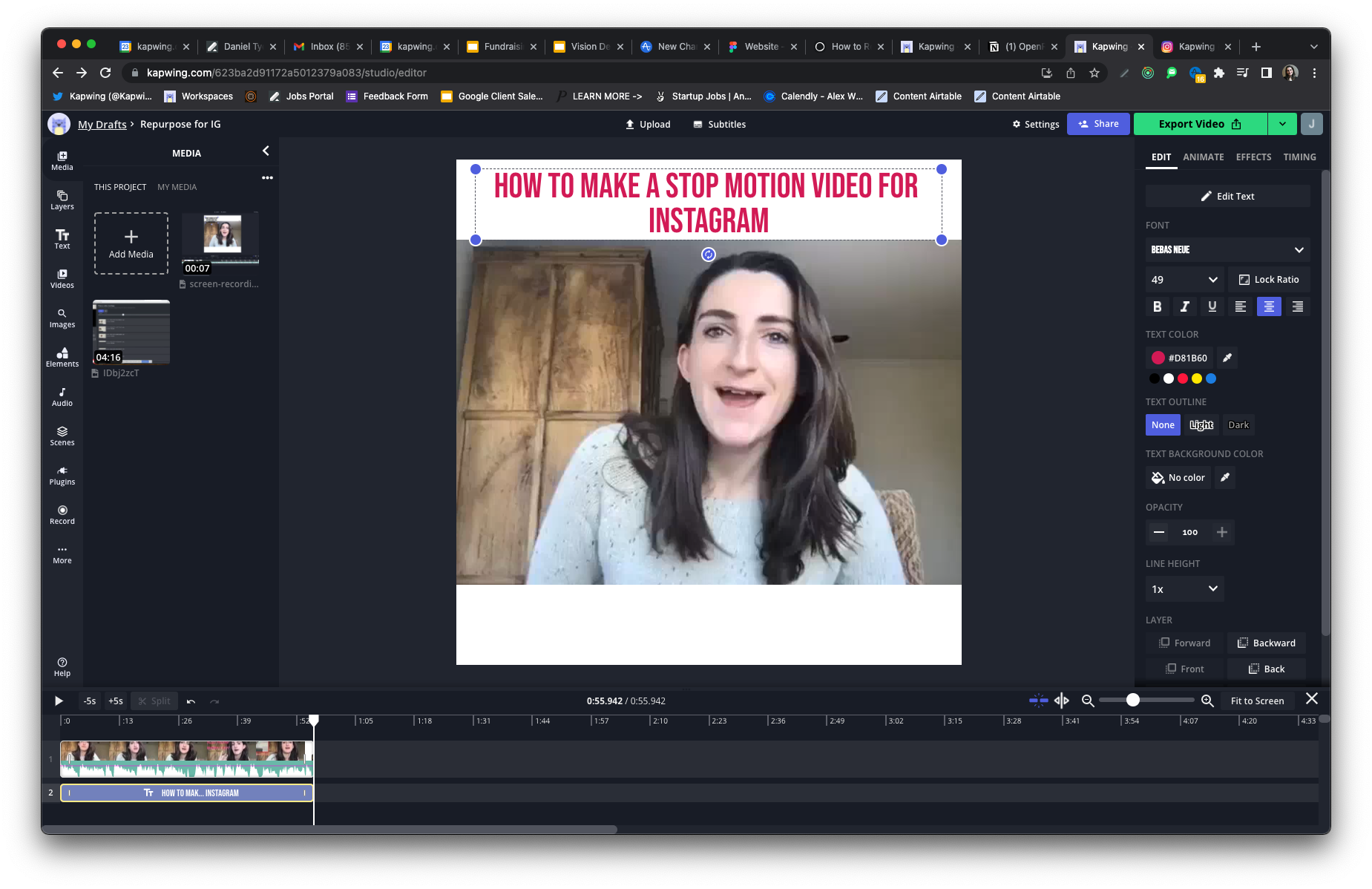Select the Dark text outline option
Viewport: 1372px width, 889px height.
(1238, 425)
